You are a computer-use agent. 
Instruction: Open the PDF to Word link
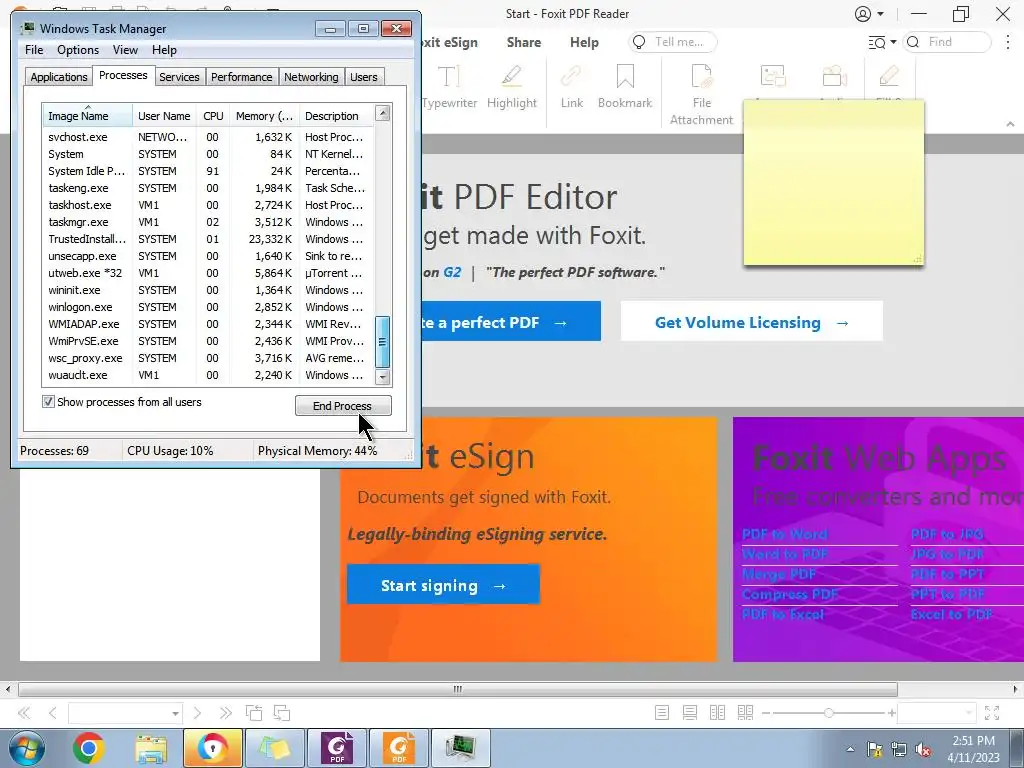pos(785,534)
